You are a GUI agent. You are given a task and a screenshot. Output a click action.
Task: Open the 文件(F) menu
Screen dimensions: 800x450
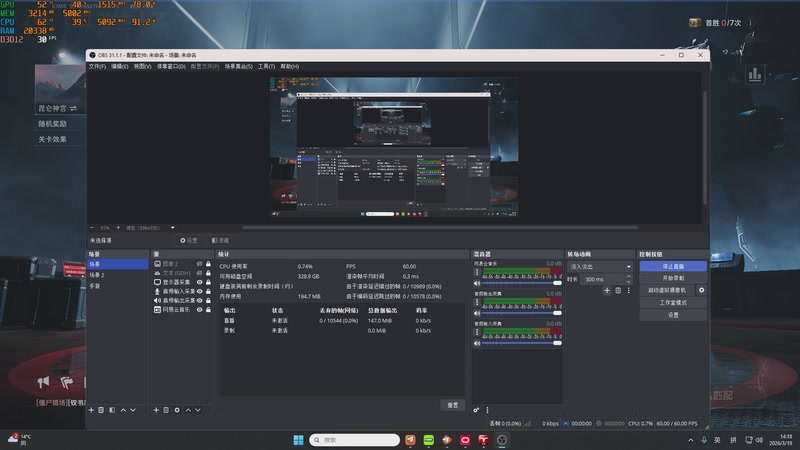97,66
